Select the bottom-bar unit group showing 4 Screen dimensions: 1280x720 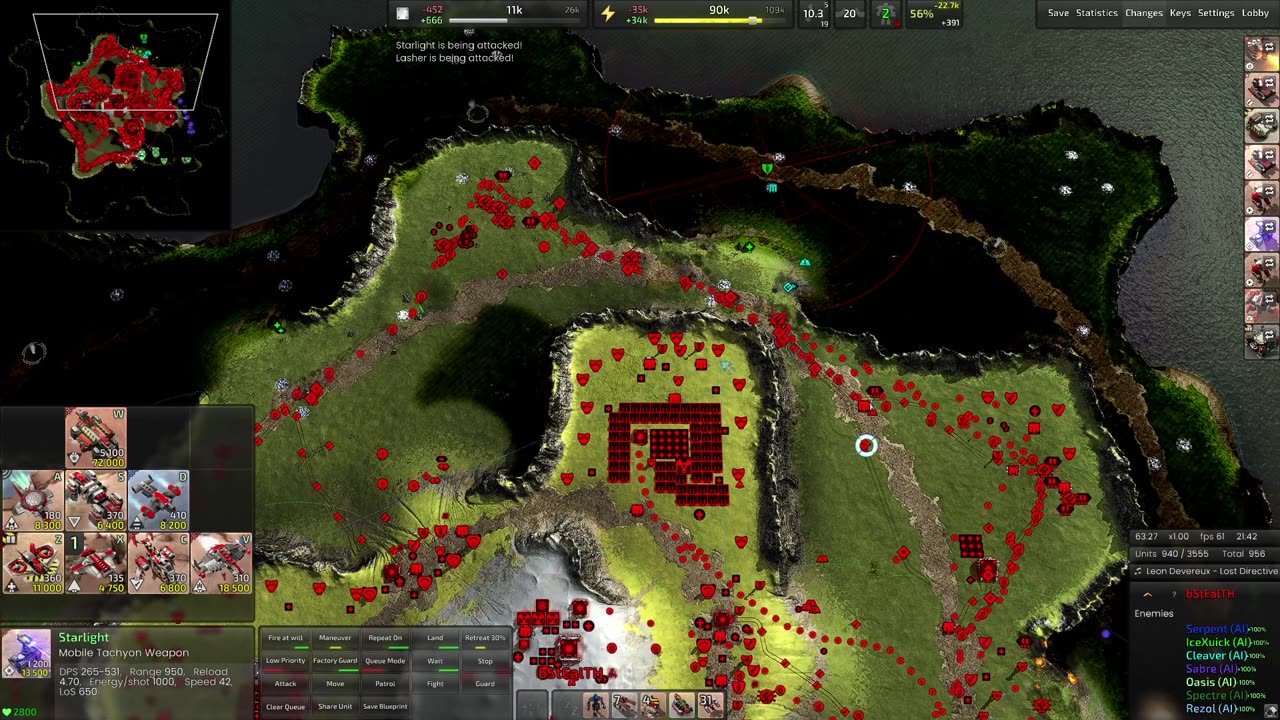tap(653, 705)
